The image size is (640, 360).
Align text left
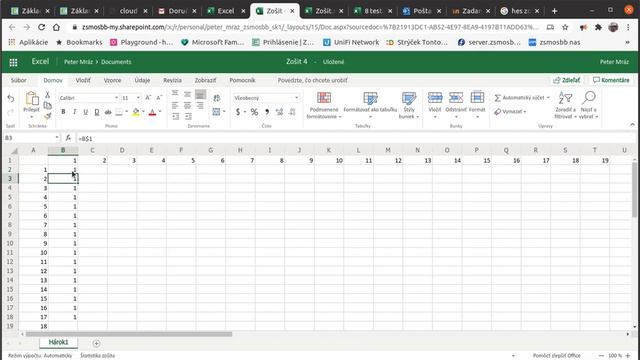click(175, 106)
